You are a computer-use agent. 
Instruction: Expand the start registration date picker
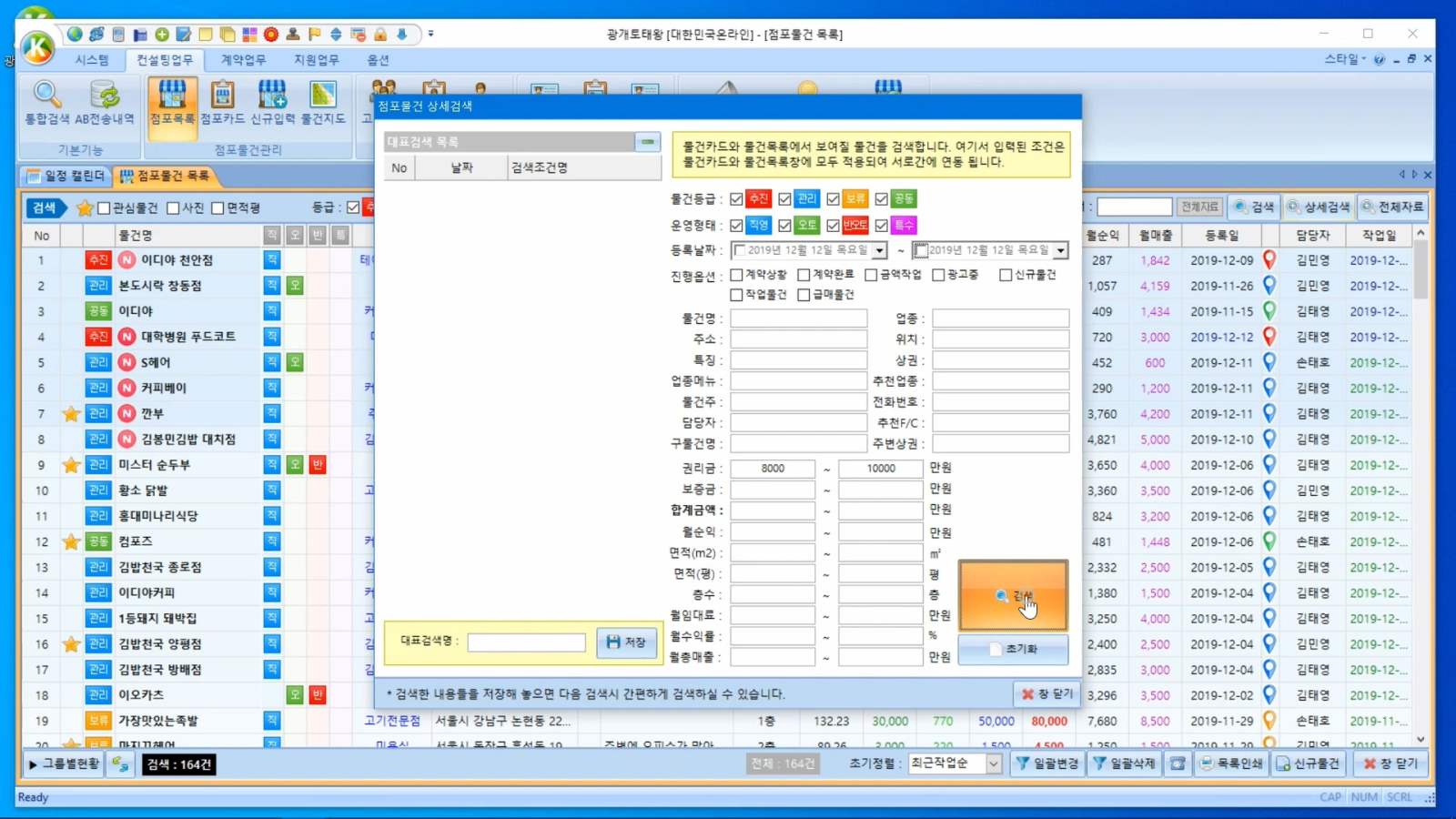(879, 250)
